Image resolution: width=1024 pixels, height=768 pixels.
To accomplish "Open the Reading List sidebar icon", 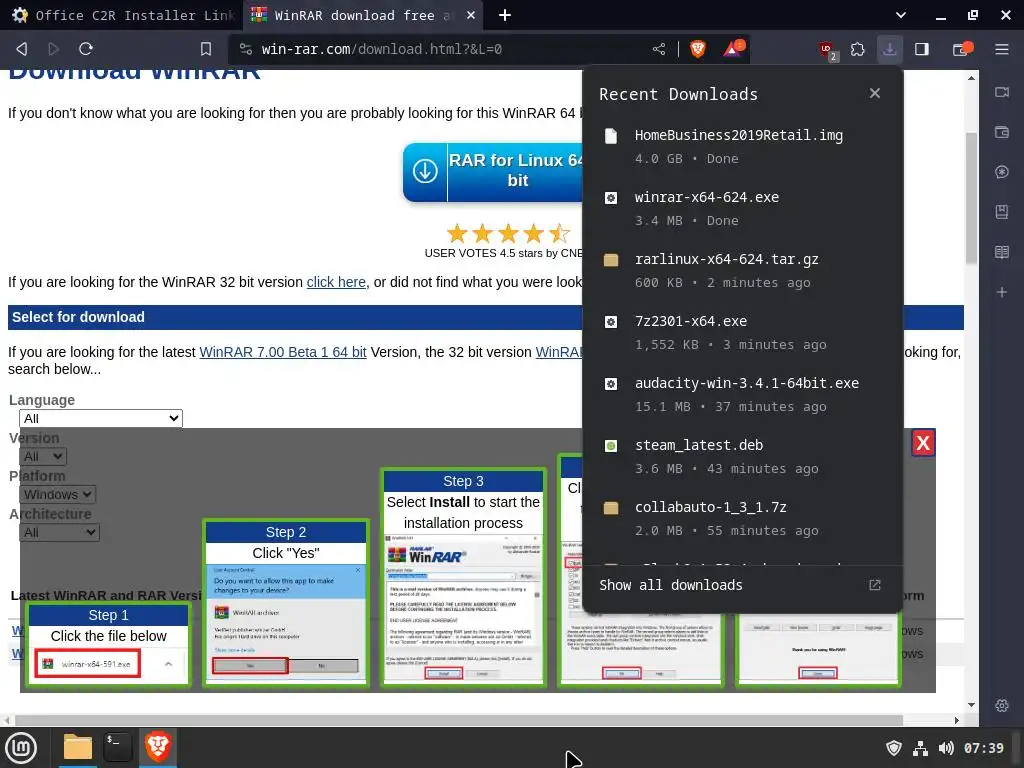I will (x=1002, y=252).
